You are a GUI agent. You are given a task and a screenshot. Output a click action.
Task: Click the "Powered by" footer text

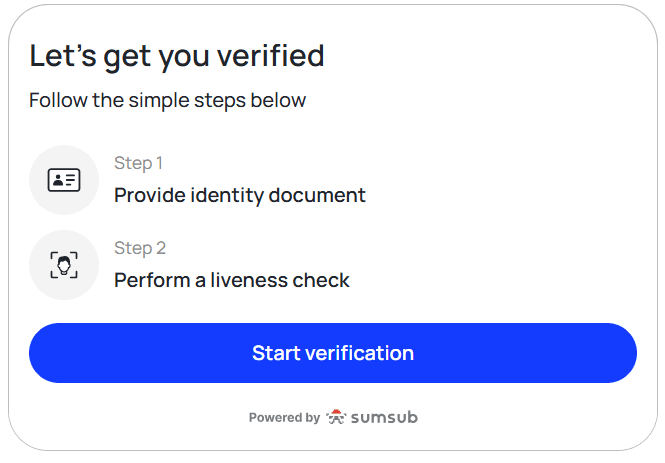(x=284, y=418)
